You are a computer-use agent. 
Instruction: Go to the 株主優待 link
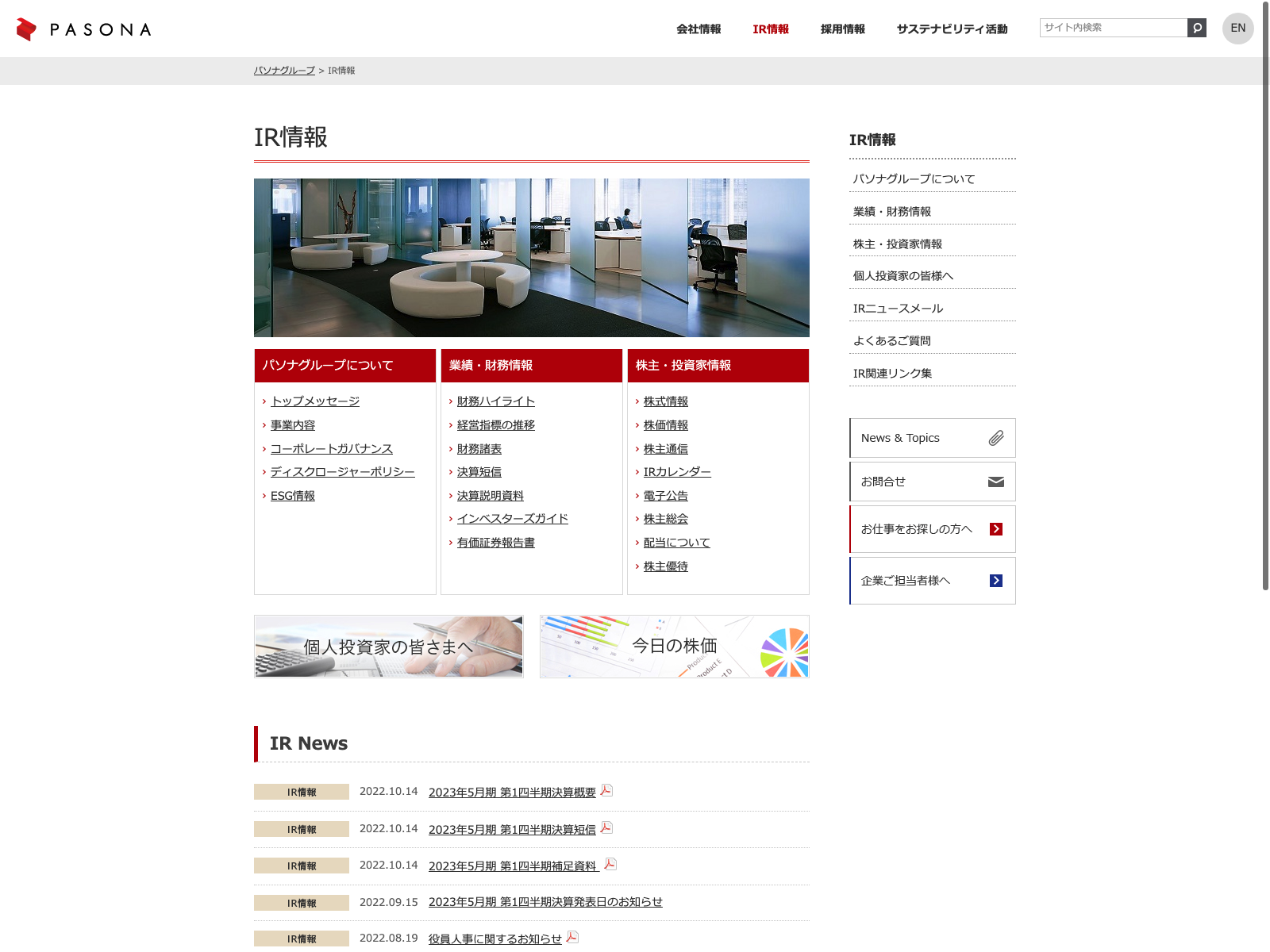pyautogui.click(x=666, y=566)
